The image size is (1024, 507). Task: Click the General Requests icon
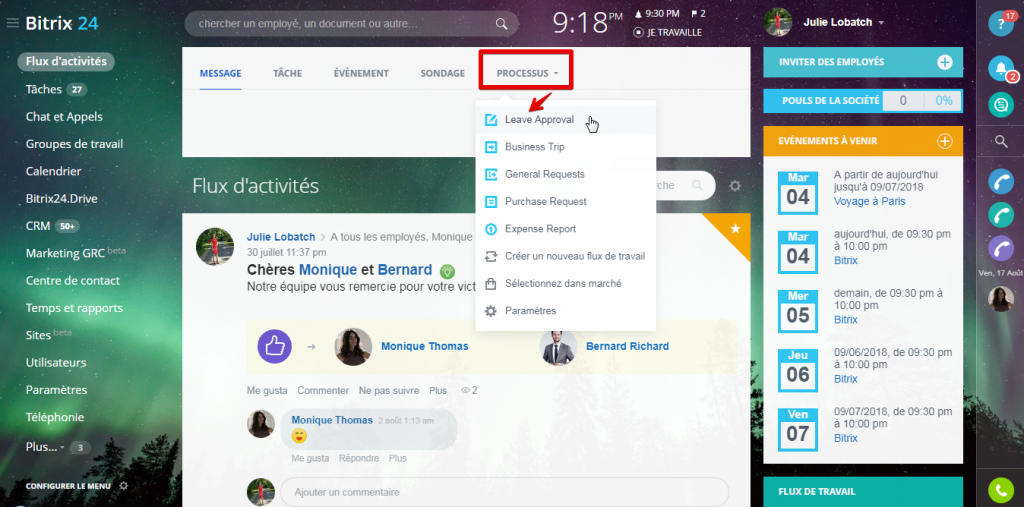click(x=490, y=174)
